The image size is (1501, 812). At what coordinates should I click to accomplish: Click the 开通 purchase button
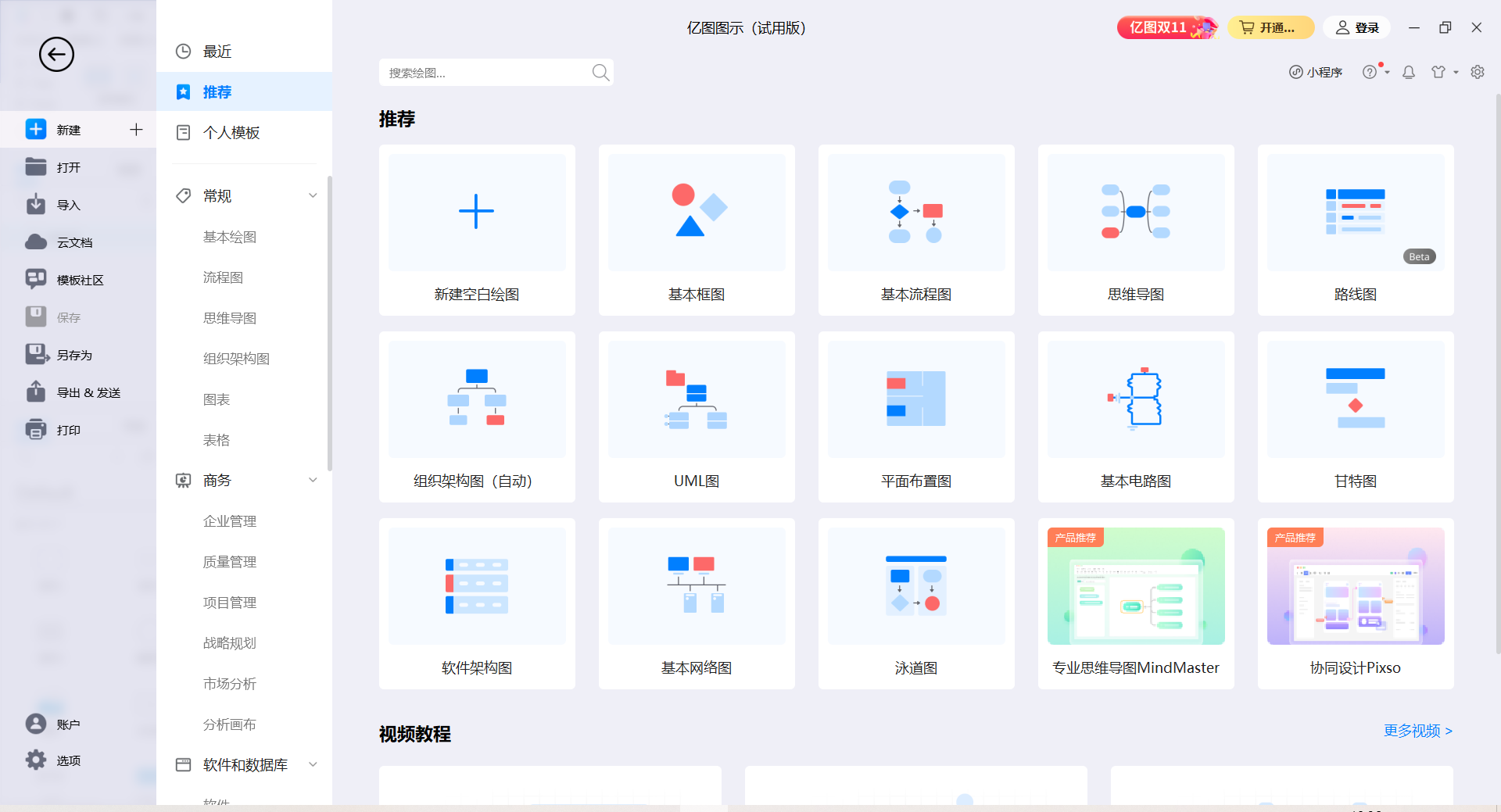[1270, 27]
